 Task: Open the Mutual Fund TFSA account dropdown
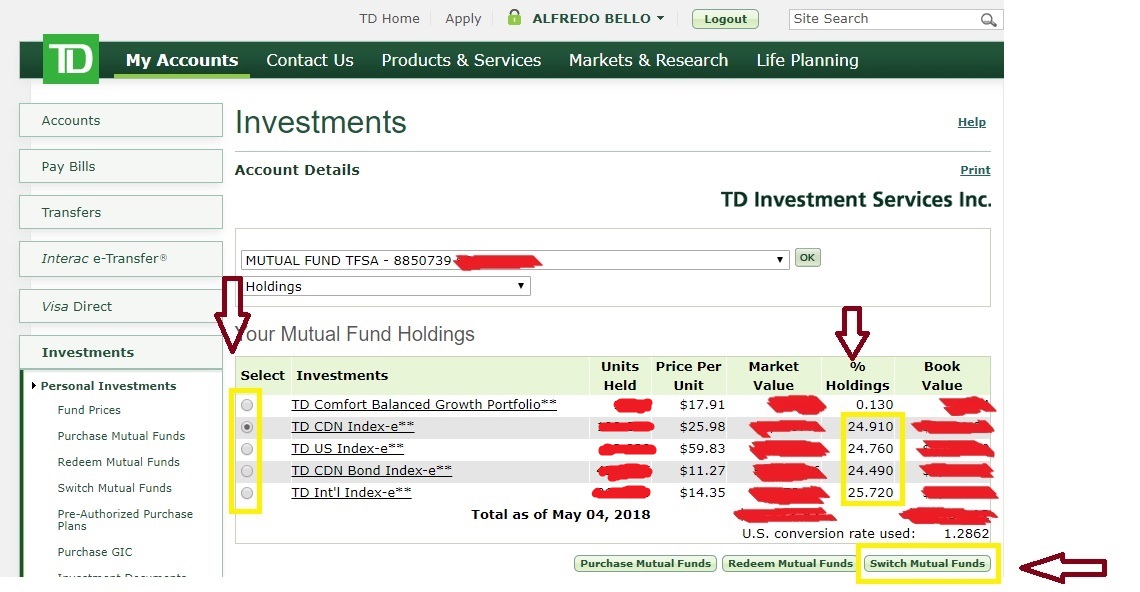click(515, 260)
